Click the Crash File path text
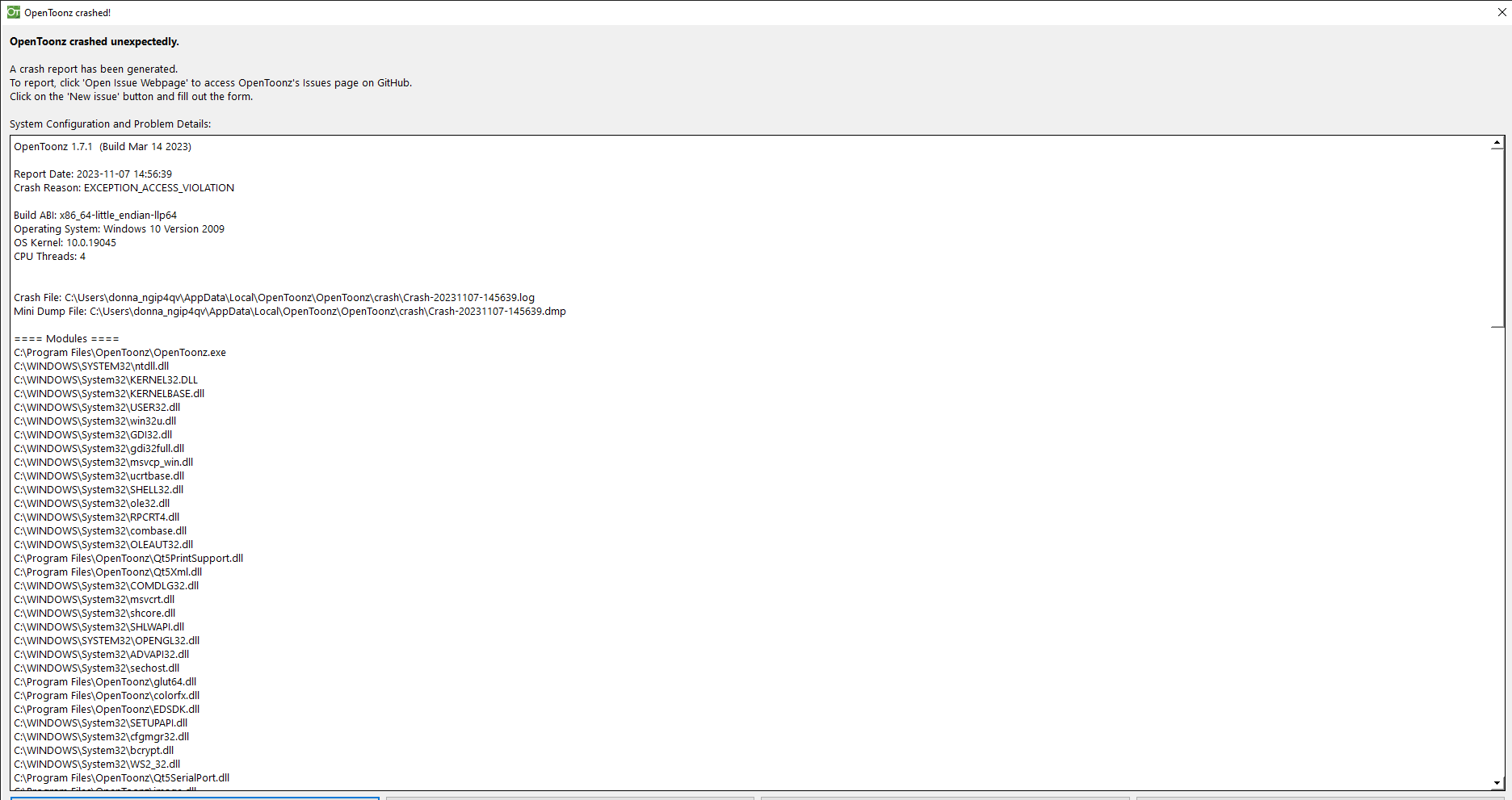The height and width of the screenshot is (800, 1512). pyautogui.click(x=274, y=297)
